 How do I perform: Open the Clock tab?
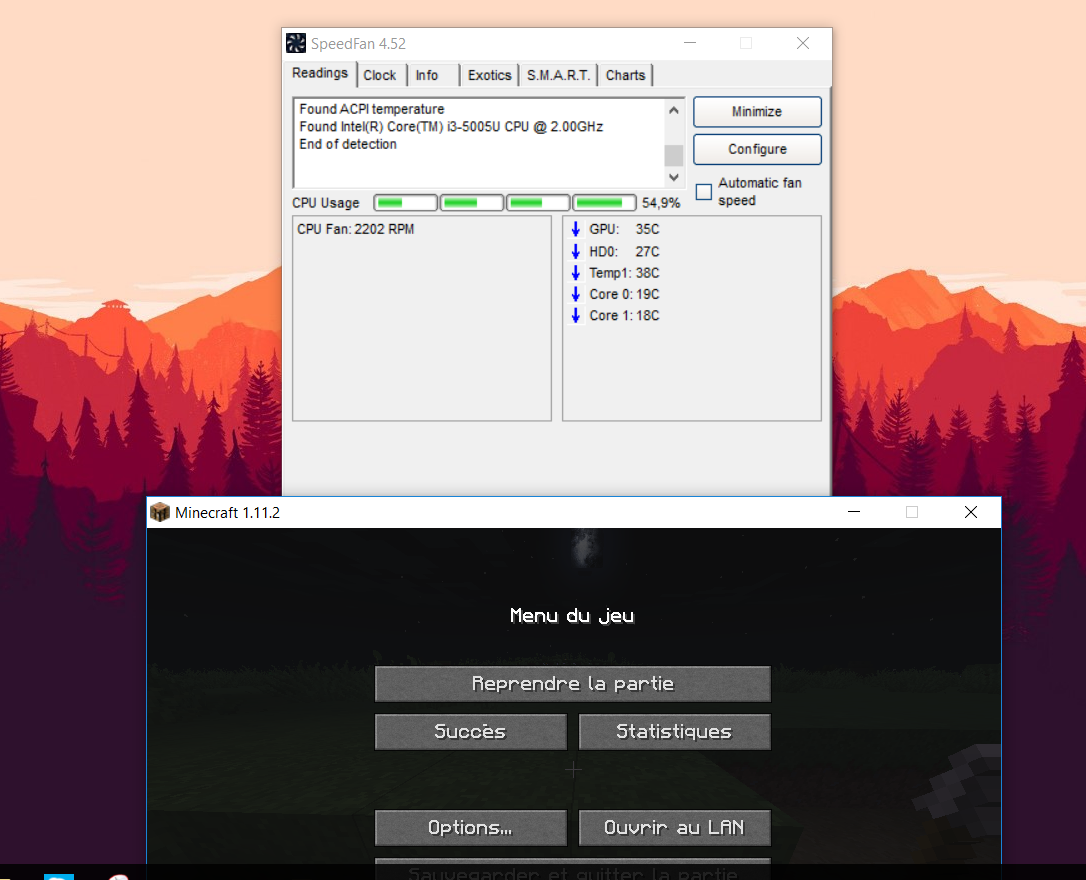[380, 75]
